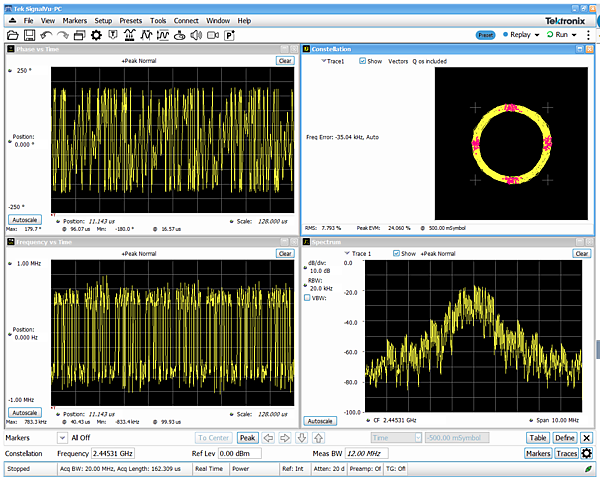Open the Presets menu
Screen dimensions: 600x481
(130, 20)
